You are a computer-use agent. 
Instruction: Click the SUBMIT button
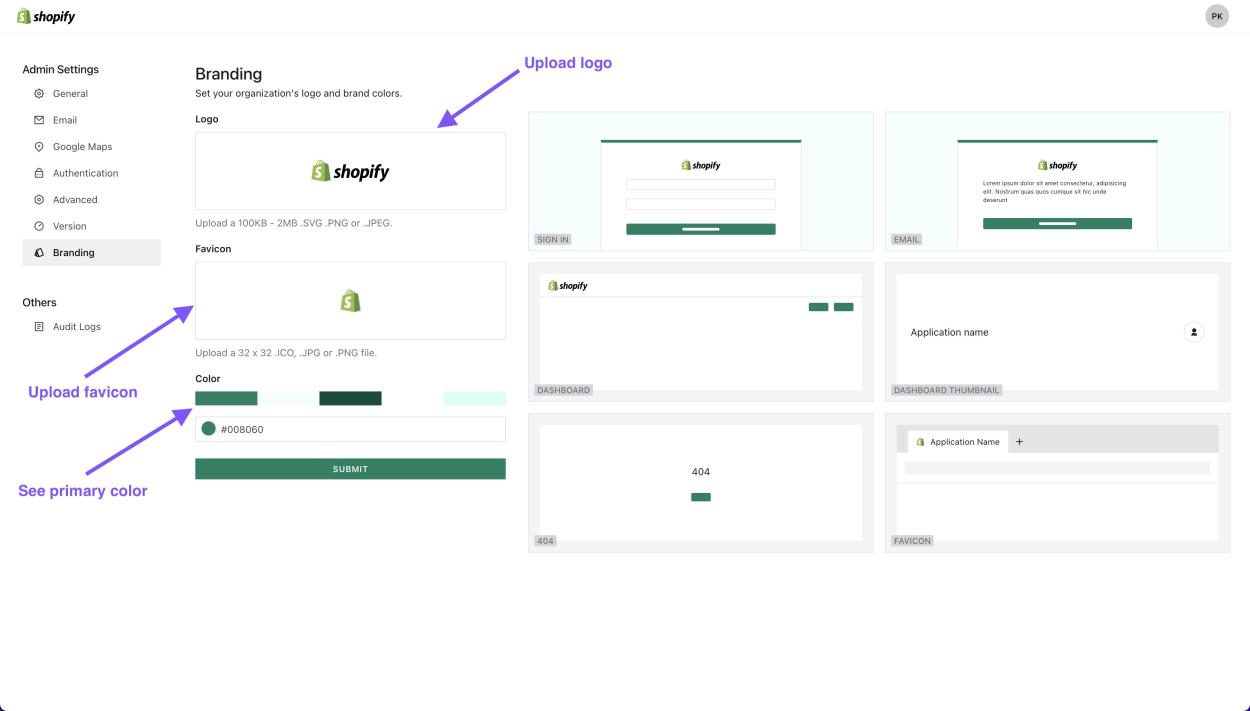(350, 469)
